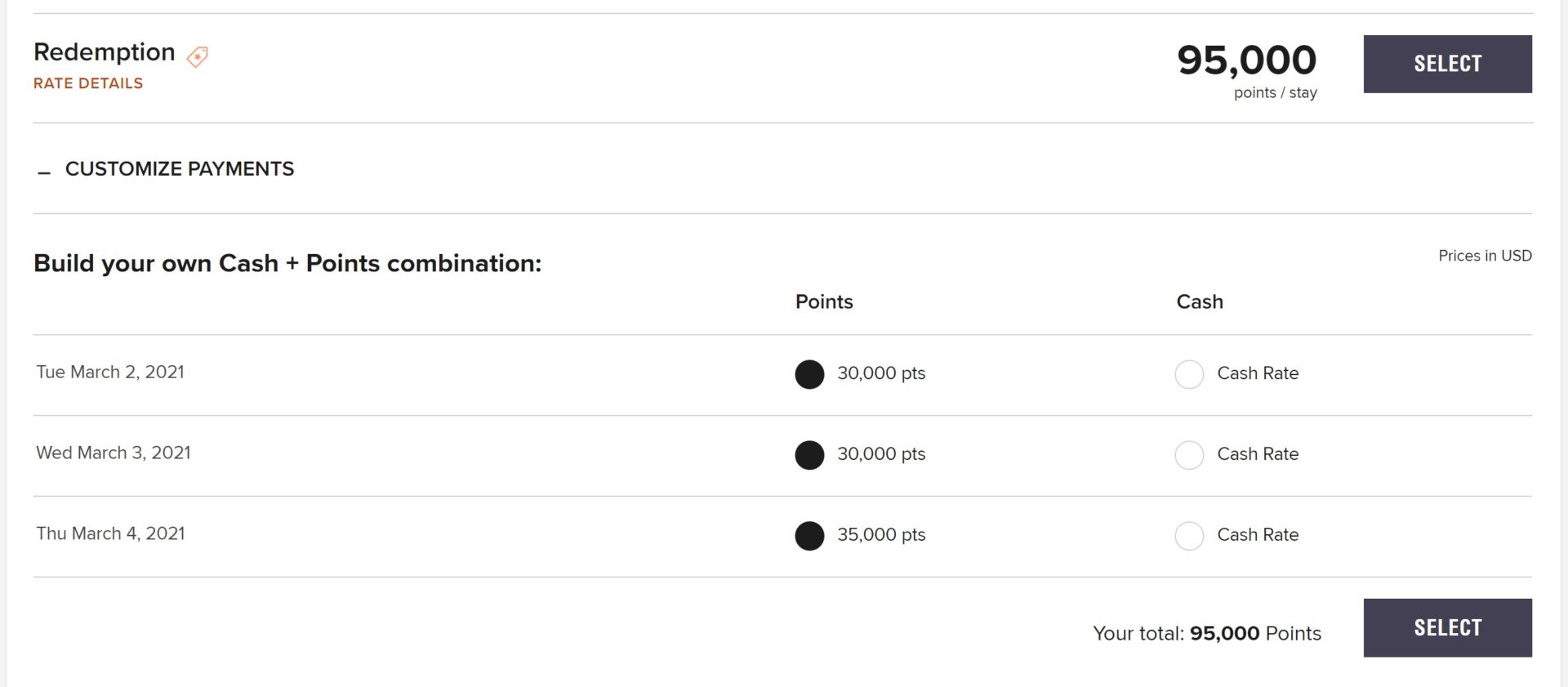
Task: Choose 30,000 pts for Tue March 2
Action: point(809,374)
